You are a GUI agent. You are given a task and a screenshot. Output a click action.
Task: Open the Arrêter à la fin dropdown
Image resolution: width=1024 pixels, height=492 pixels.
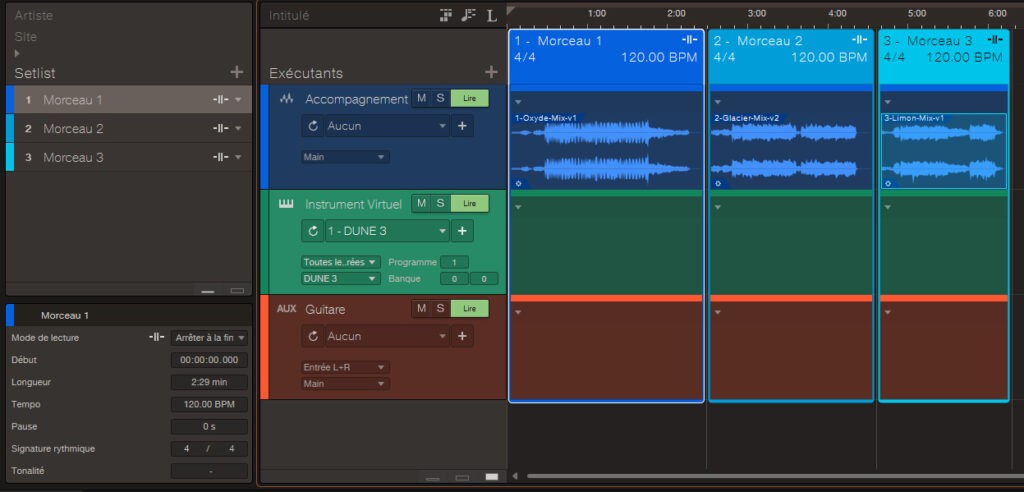(209, 338)
